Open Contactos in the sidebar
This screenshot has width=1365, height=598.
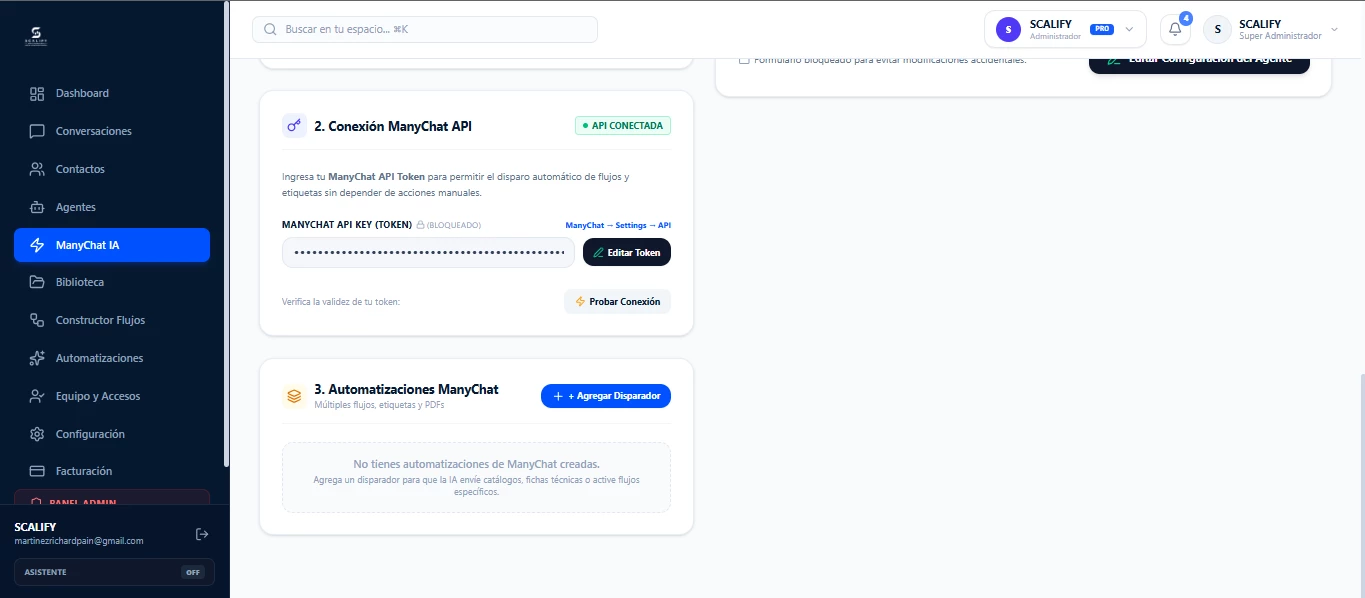[x=112, y=170]
